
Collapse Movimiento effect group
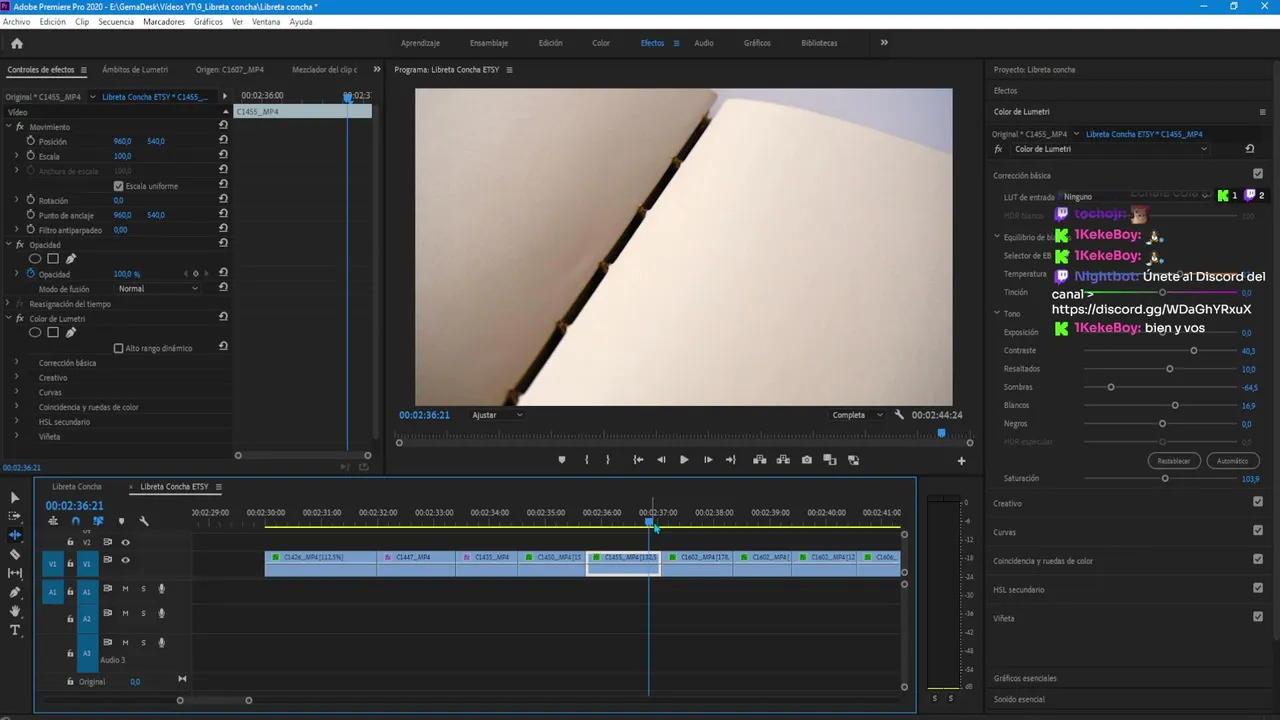[8, 127]
